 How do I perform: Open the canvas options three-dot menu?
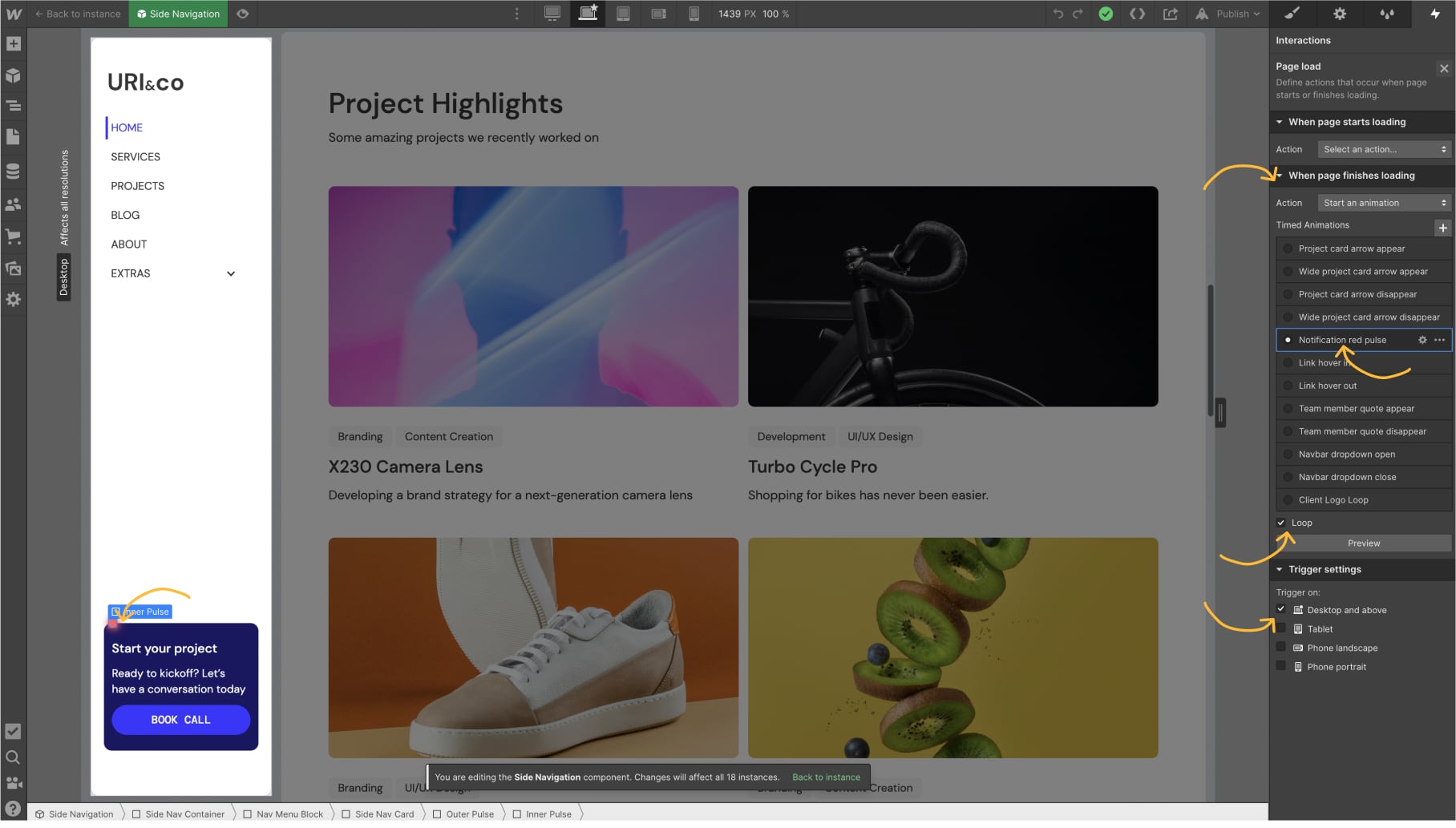(x=516, y=14)
